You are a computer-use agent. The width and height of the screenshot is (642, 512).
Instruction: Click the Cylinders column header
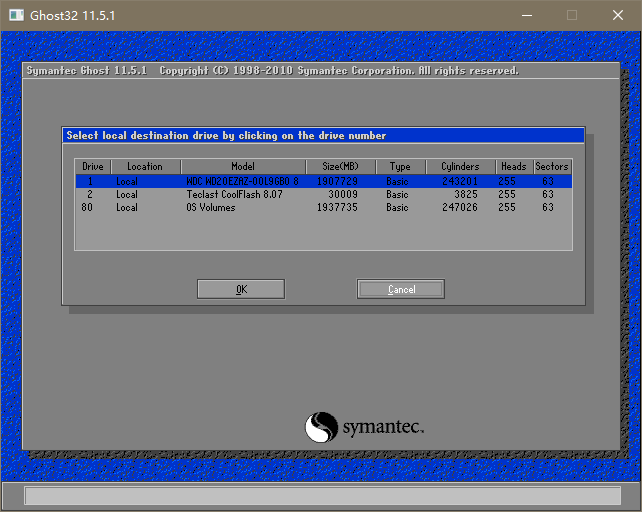click(460, 166)
